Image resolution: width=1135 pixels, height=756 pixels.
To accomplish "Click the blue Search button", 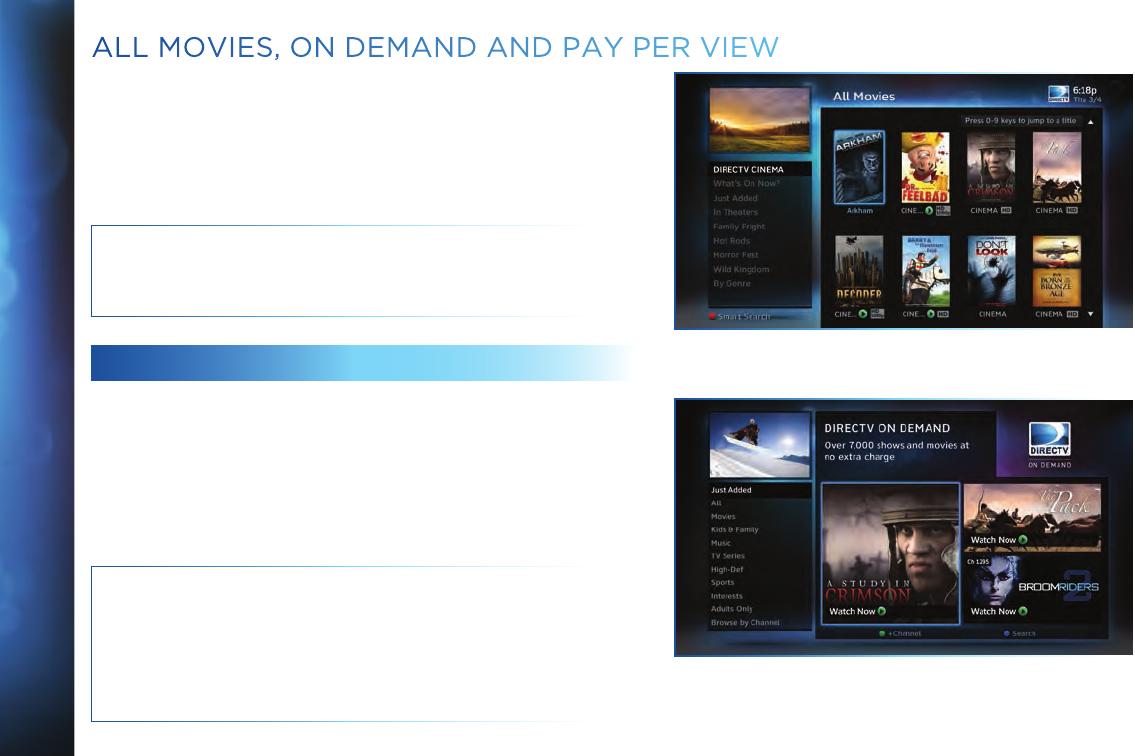I will point(1020,634).
